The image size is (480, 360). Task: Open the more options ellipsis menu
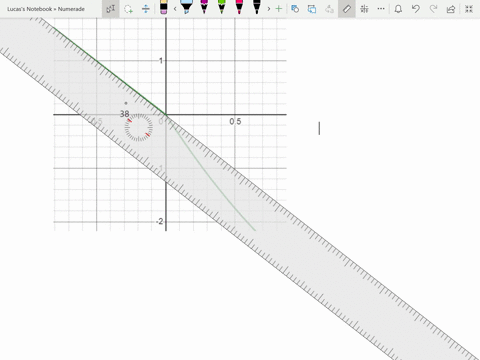click(381, 9)
